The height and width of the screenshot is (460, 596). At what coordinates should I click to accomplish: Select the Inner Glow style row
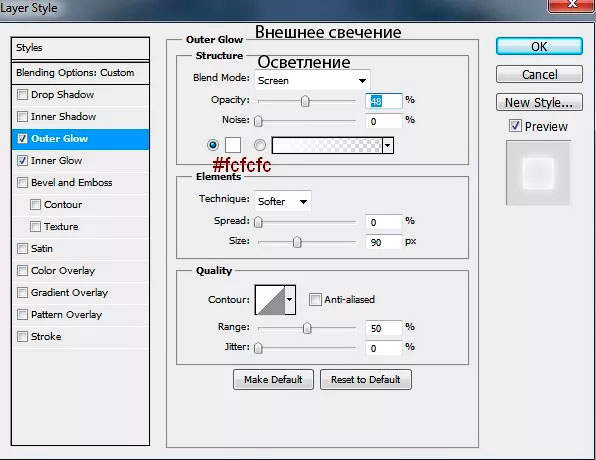click(x=81, y=161)
